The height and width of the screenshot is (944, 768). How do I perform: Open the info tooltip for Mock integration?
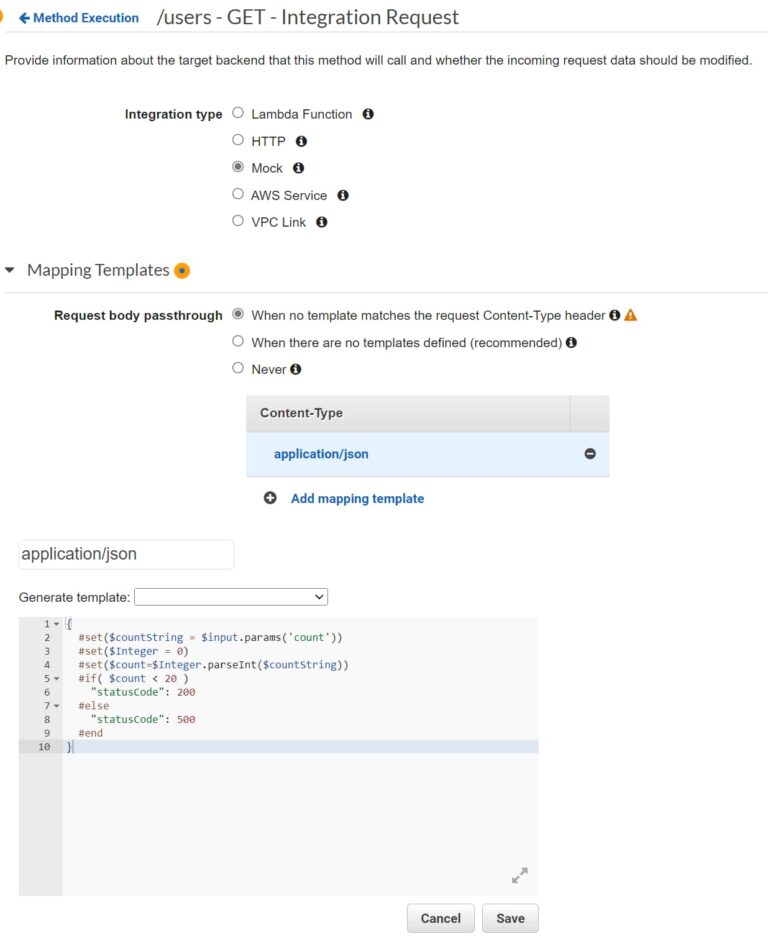298,168
